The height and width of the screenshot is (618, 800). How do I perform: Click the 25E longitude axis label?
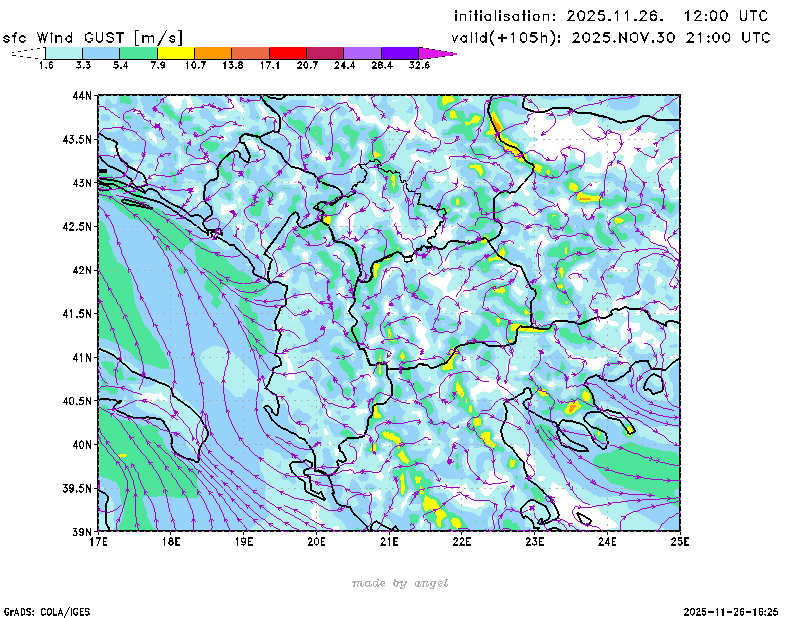click(680, 542)
